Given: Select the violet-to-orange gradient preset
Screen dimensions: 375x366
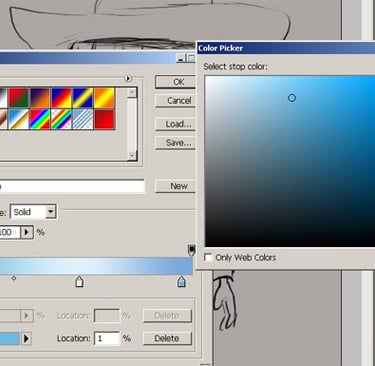Looking at the screenshot, I should (40, 98).
